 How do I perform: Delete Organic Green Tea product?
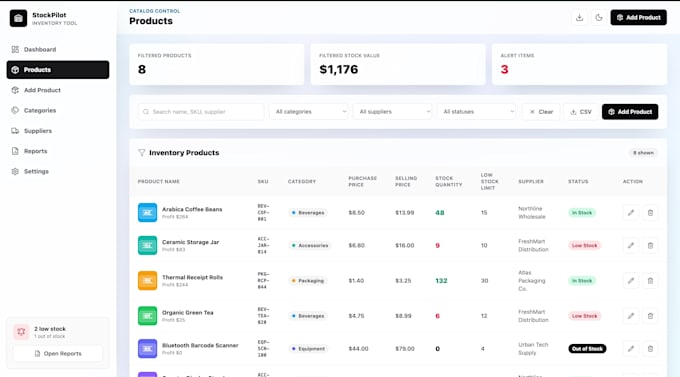coord(650,316)
